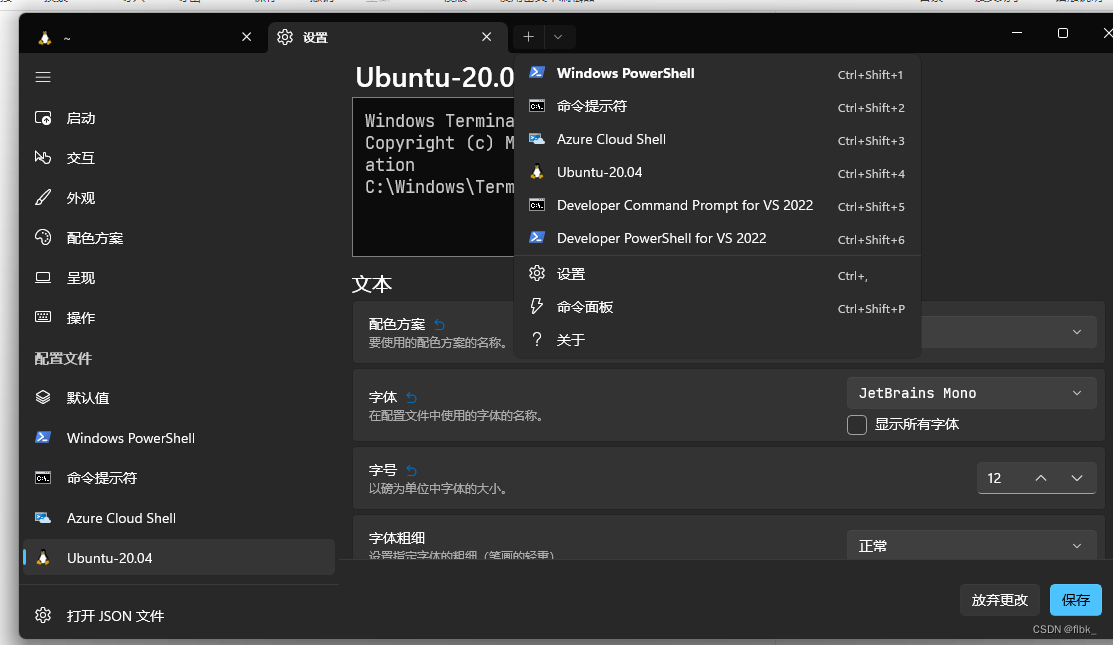
Task: Select Developer Command Prompt for VS 2022
Action: pos(717,205)
